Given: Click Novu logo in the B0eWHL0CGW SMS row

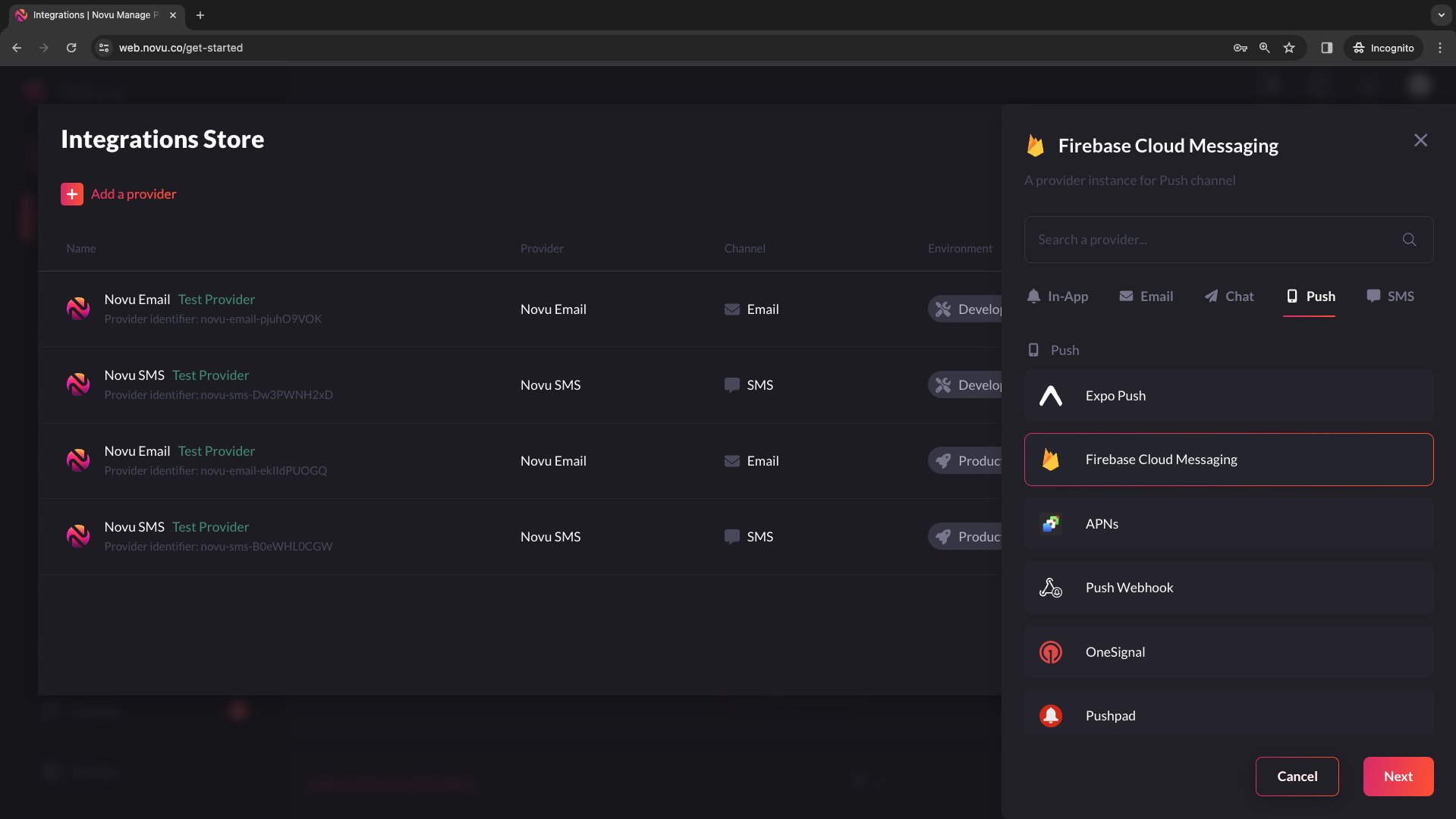Looking at the screenshot, I should 78,536.
